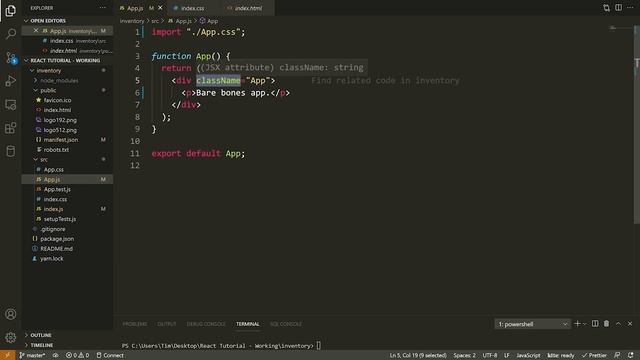The image size is (640, 360).
Task: Open the Extensions view
Action: [x=11, y=128]
